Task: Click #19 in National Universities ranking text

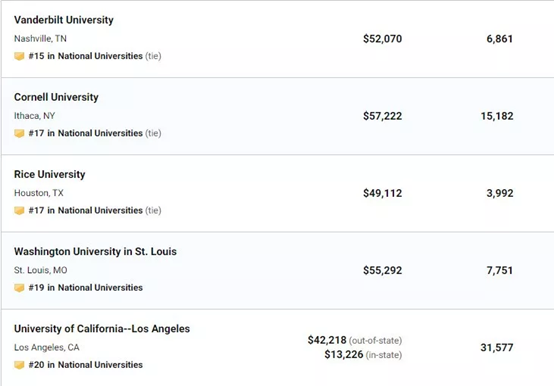Action: [x=86, y=288]
